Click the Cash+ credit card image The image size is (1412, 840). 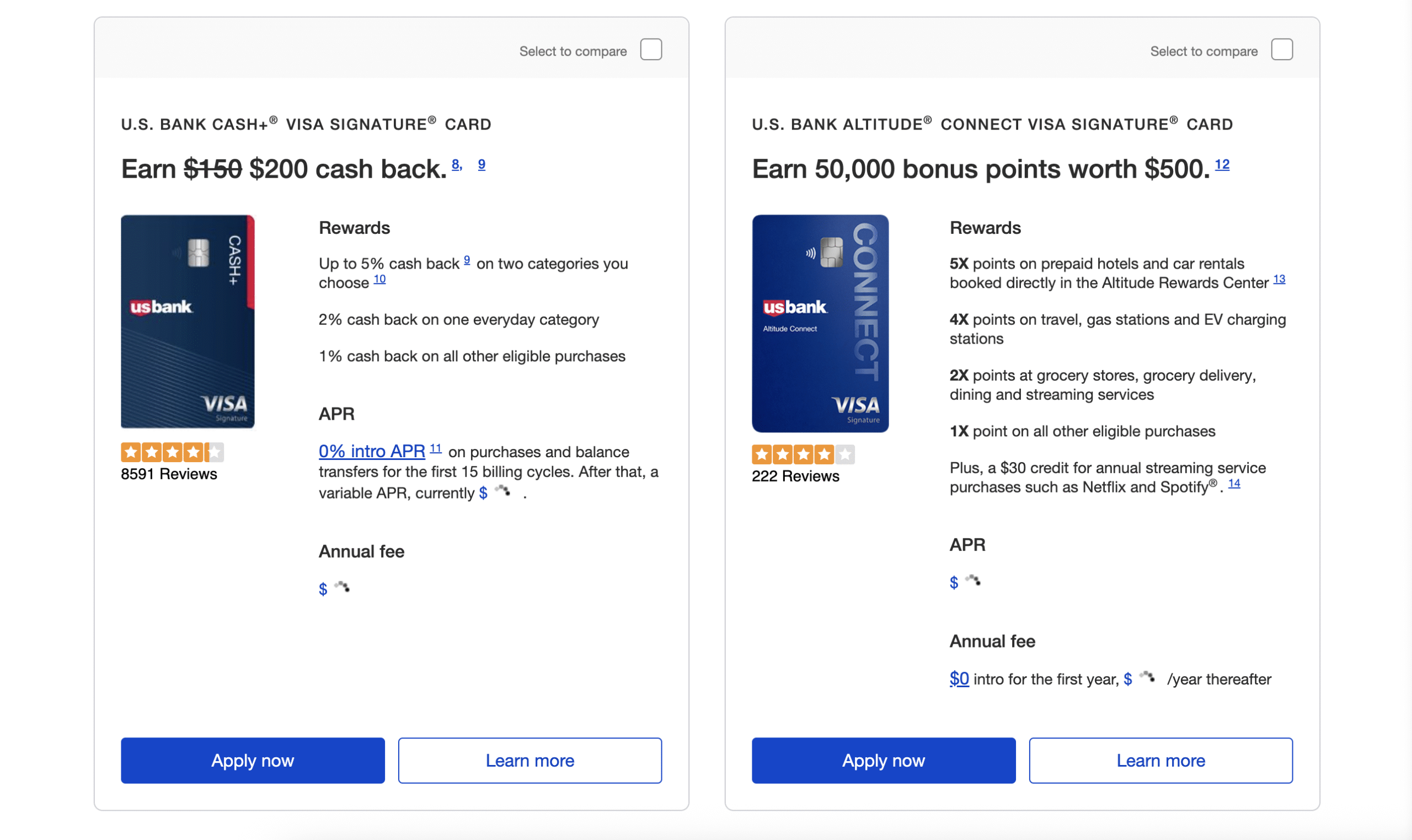188,321
